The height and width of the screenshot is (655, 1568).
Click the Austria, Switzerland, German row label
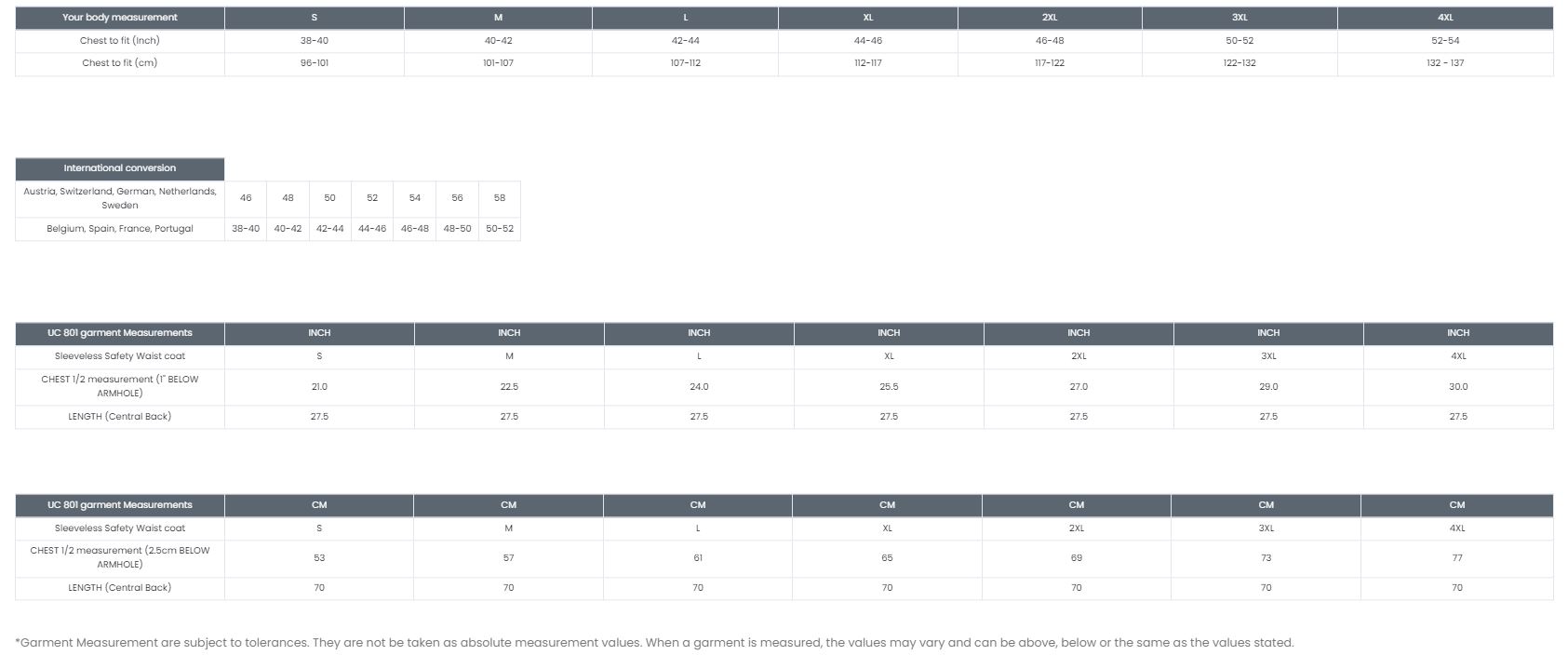(120, 198)
